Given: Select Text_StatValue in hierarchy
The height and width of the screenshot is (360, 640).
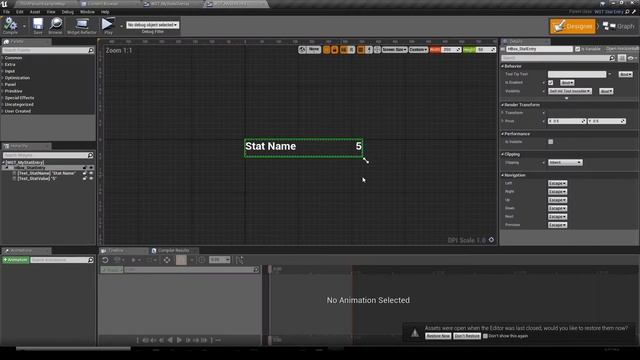Looking at the screenshot, I should pyautogui.click(x=37, y=178).
